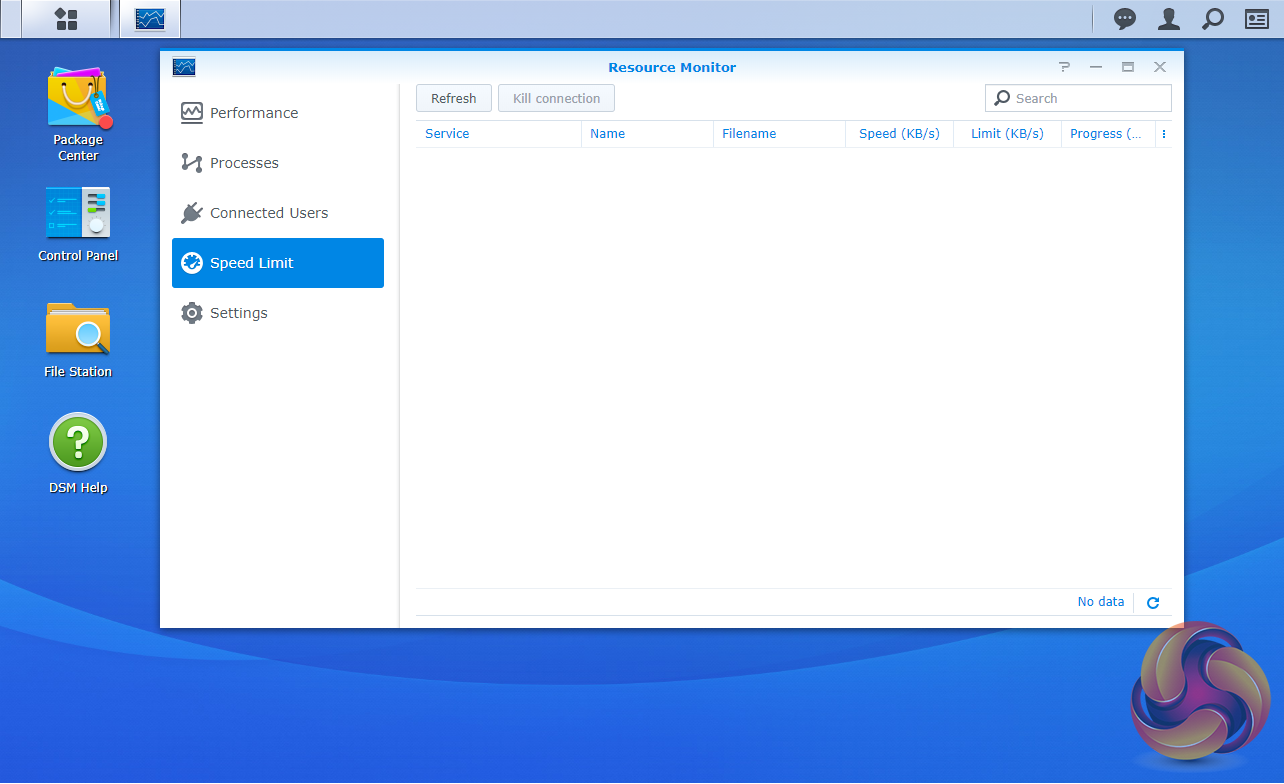This screenshot has width=1284, height=784.
Task: Switch to the Performance tab
Action: (254, 113)
